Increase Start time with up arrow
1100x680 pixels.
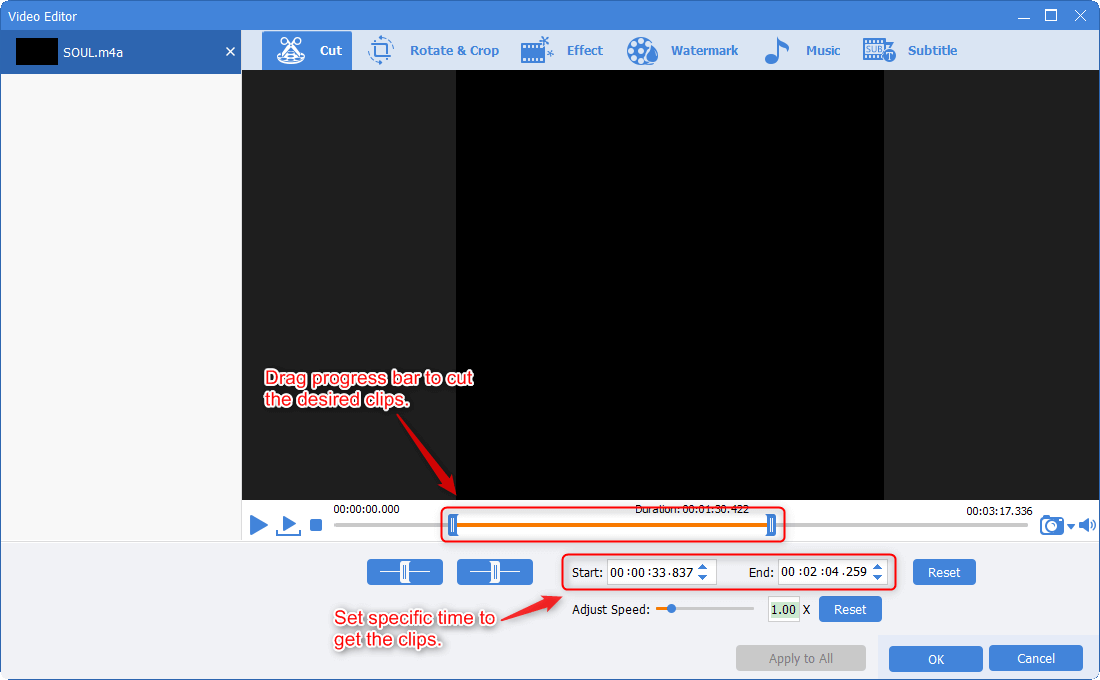click(703, 567)
